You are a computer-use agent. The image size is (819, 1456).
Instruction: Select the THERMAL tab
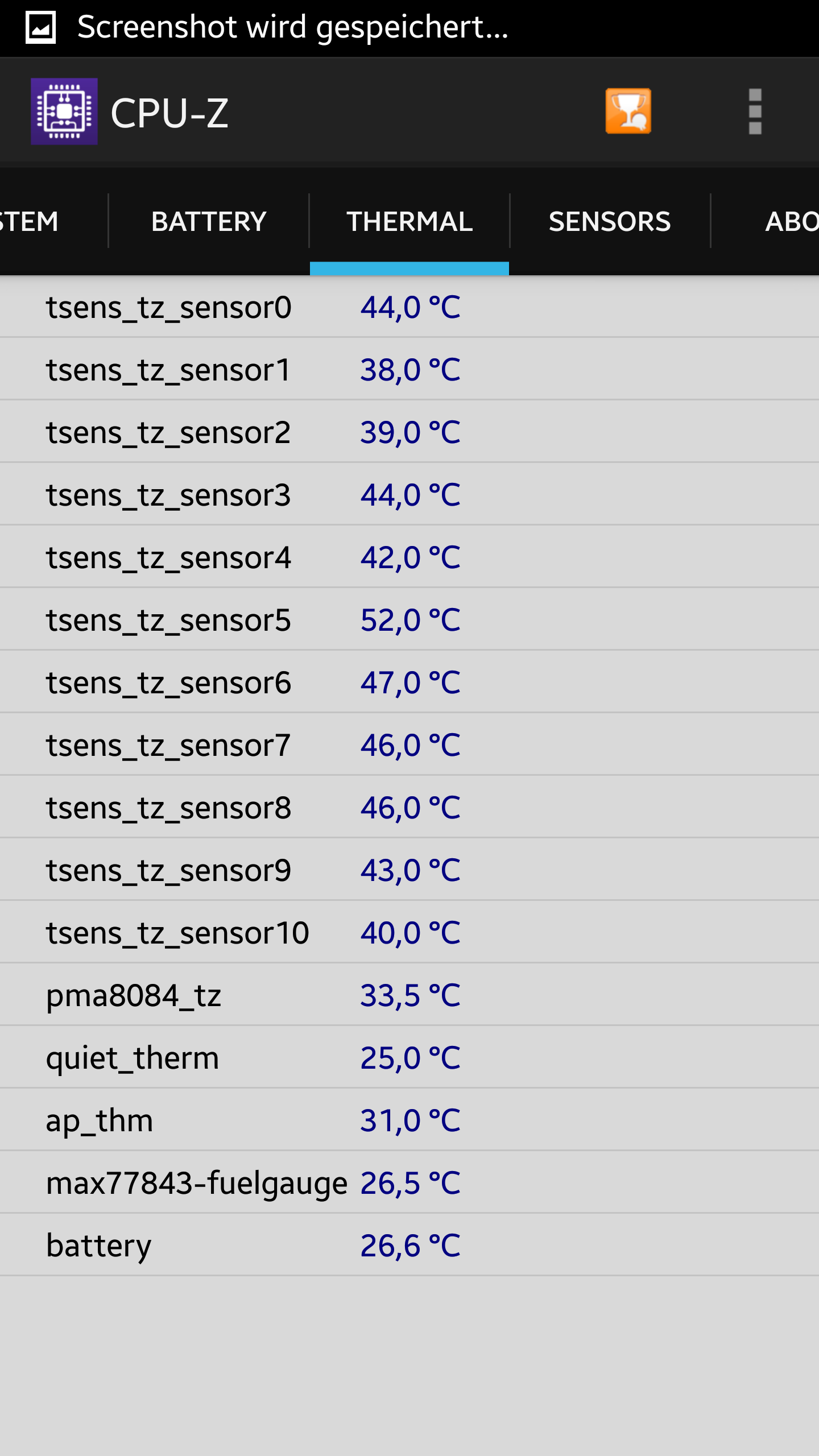point(409,221)
